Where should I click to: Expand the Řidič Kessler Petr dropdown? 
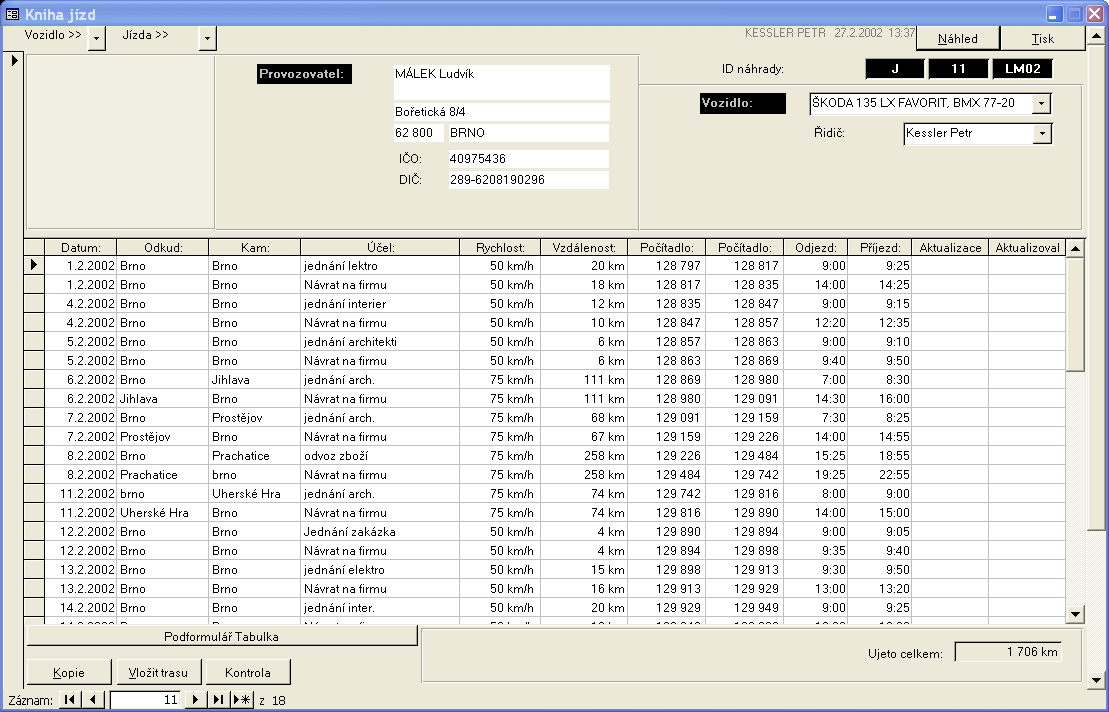[1041, 133]
